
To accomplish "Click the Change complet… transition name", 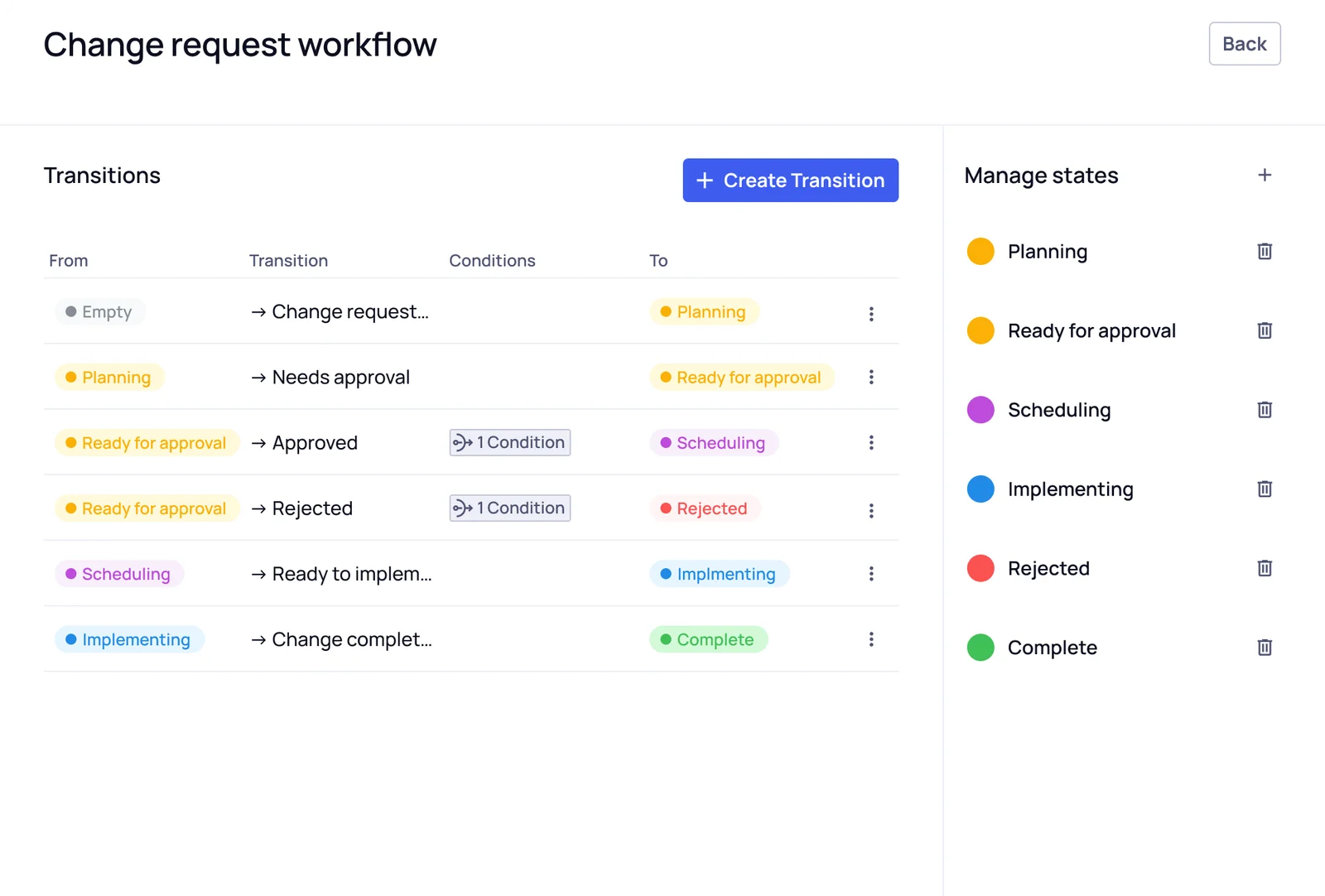I will 352,639.
